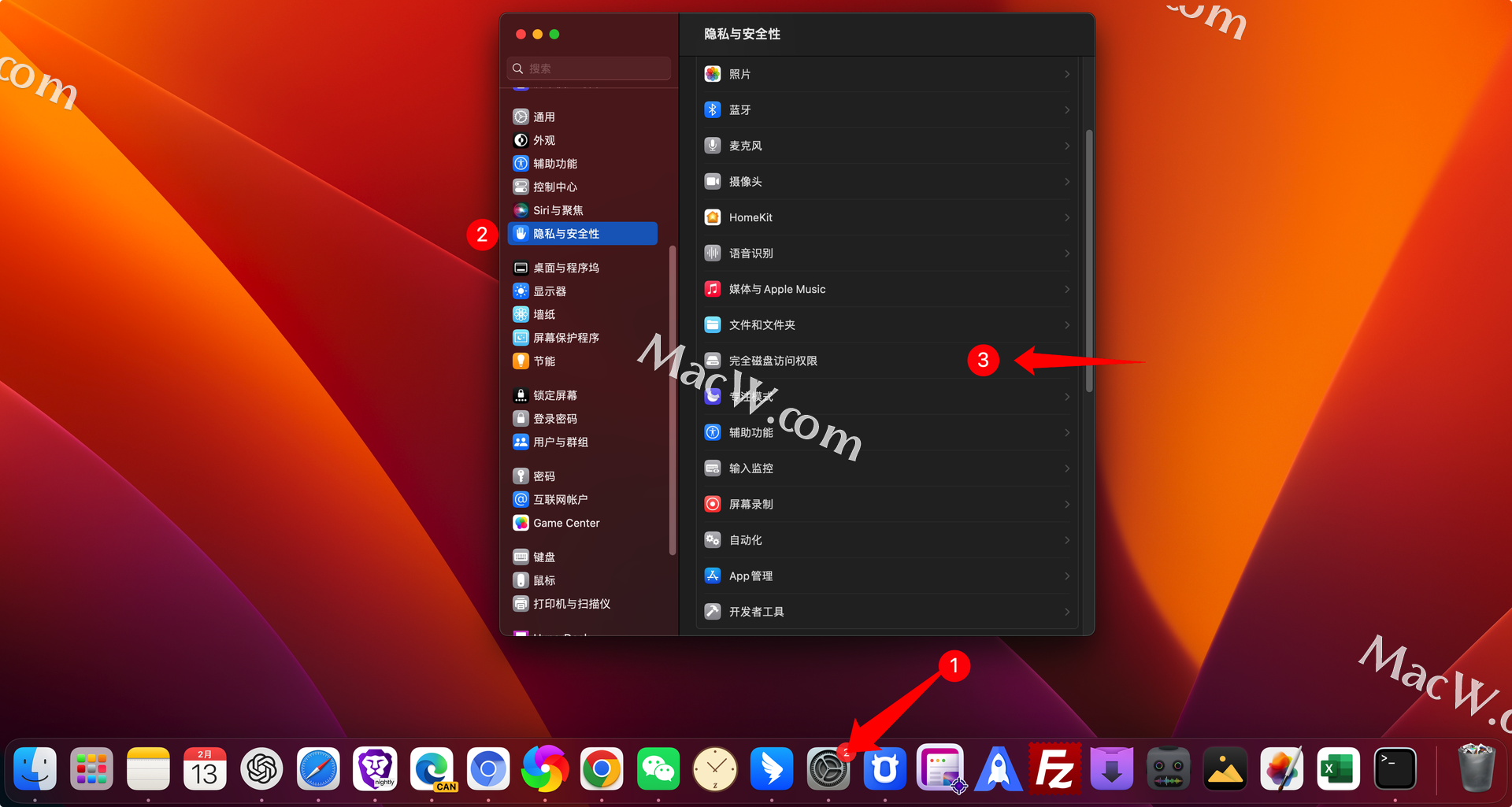The width and height of the screenshot is (1512, 807).
Task: Open Safari from the Dock
Action: click(x=318, y=768)
